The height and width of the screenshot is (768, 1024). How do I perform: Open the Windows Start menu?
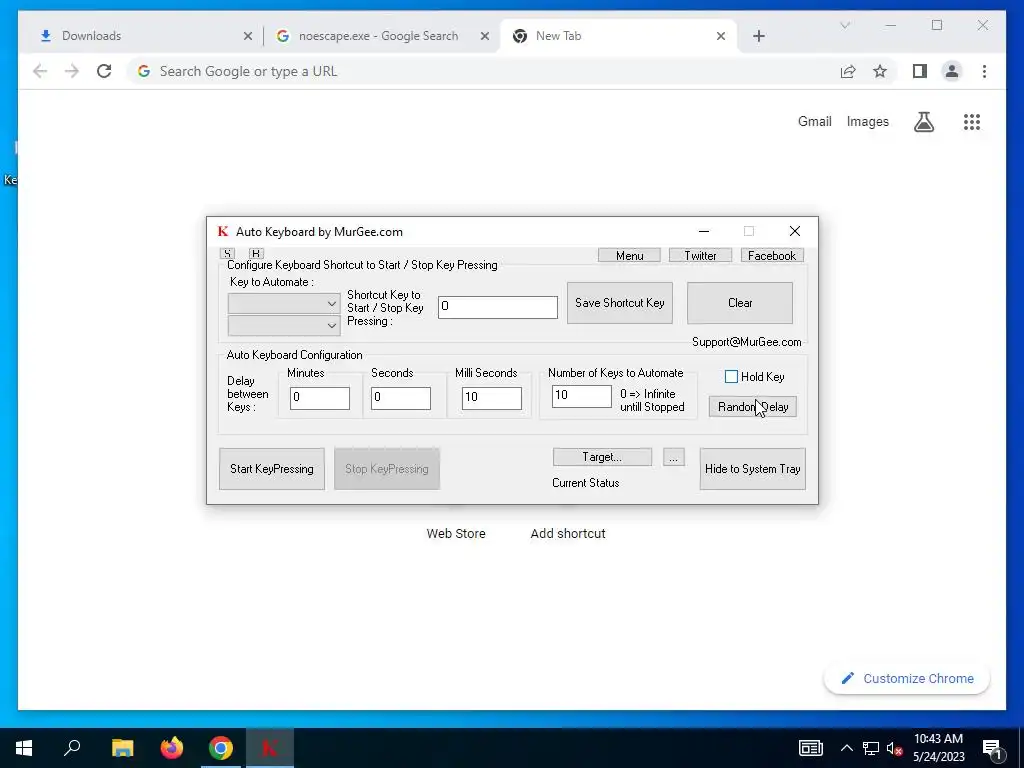coord(24,748)
